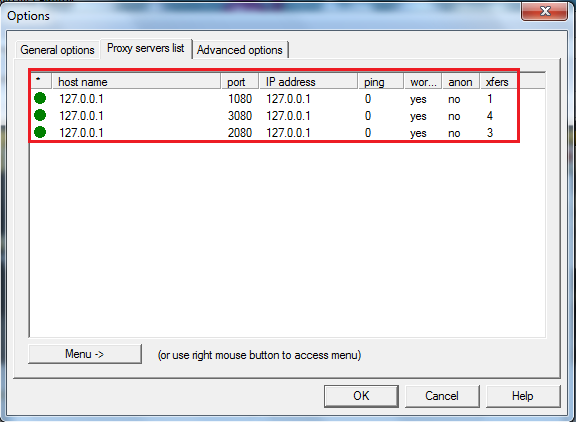Screen dimensions: 576x422
Task: Click the xfers column header
Action: (x=498, y=82)
